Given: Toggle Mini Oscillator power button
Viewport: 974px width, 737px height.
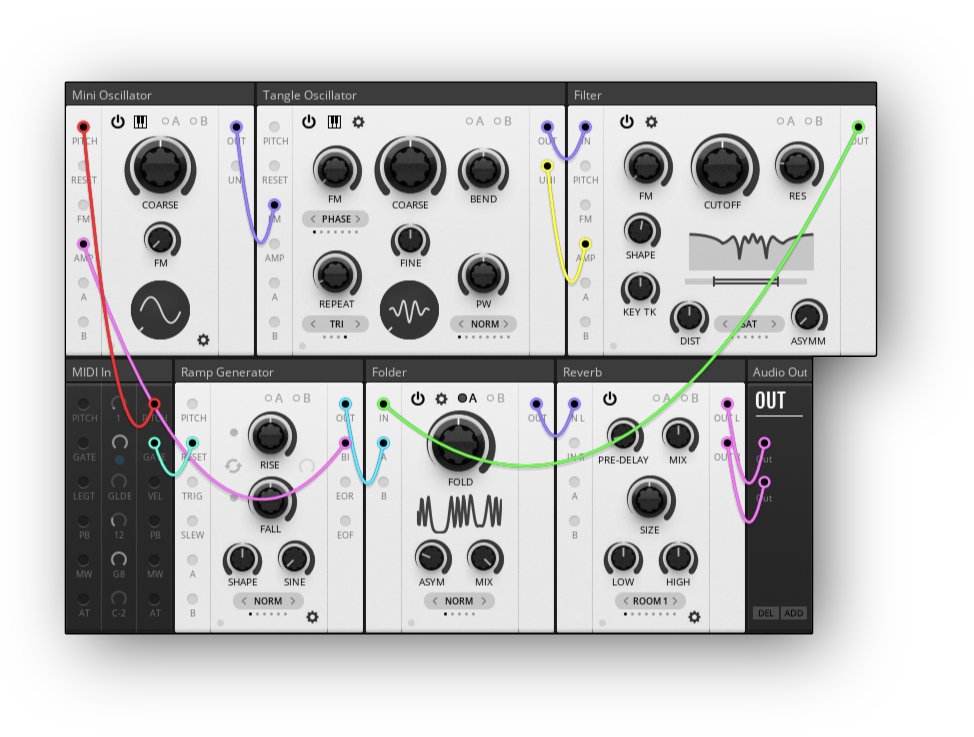Looking at the screenshot, I should (117, 122).
